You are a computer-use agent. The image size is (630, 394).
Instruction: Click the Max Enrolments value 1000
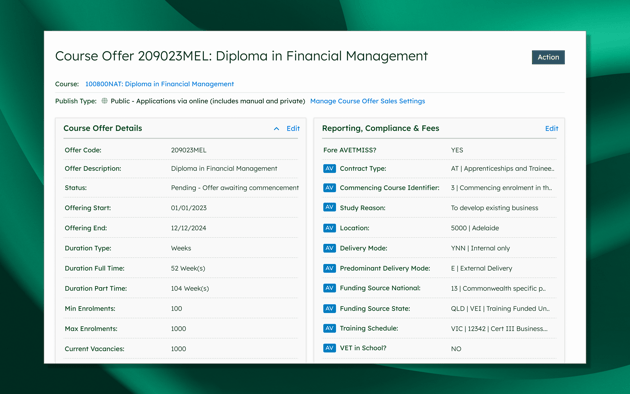click(178, 329)
